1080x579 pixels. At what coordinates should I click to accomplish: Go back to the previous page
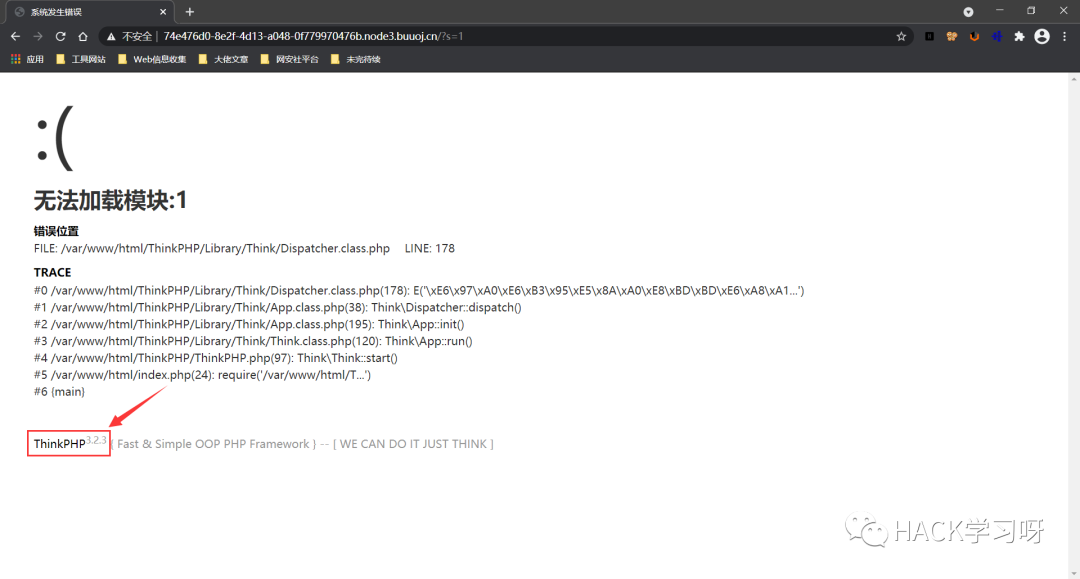coord(15,36)
